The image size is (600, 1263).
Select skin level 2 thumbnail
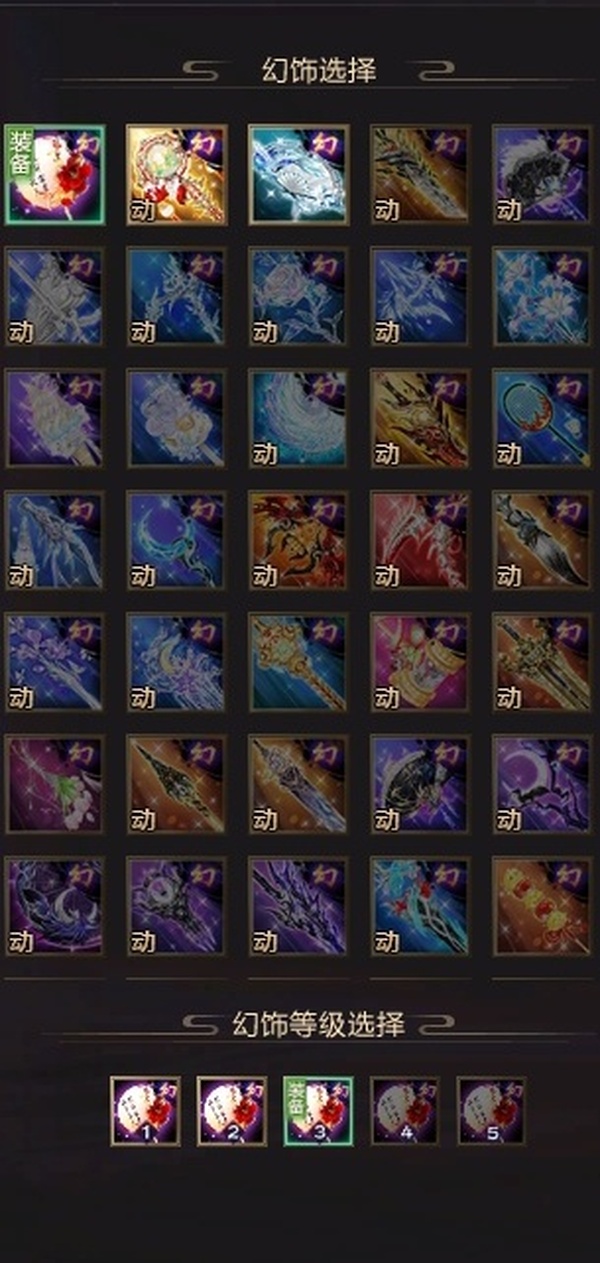click(x=232, y=1111)
